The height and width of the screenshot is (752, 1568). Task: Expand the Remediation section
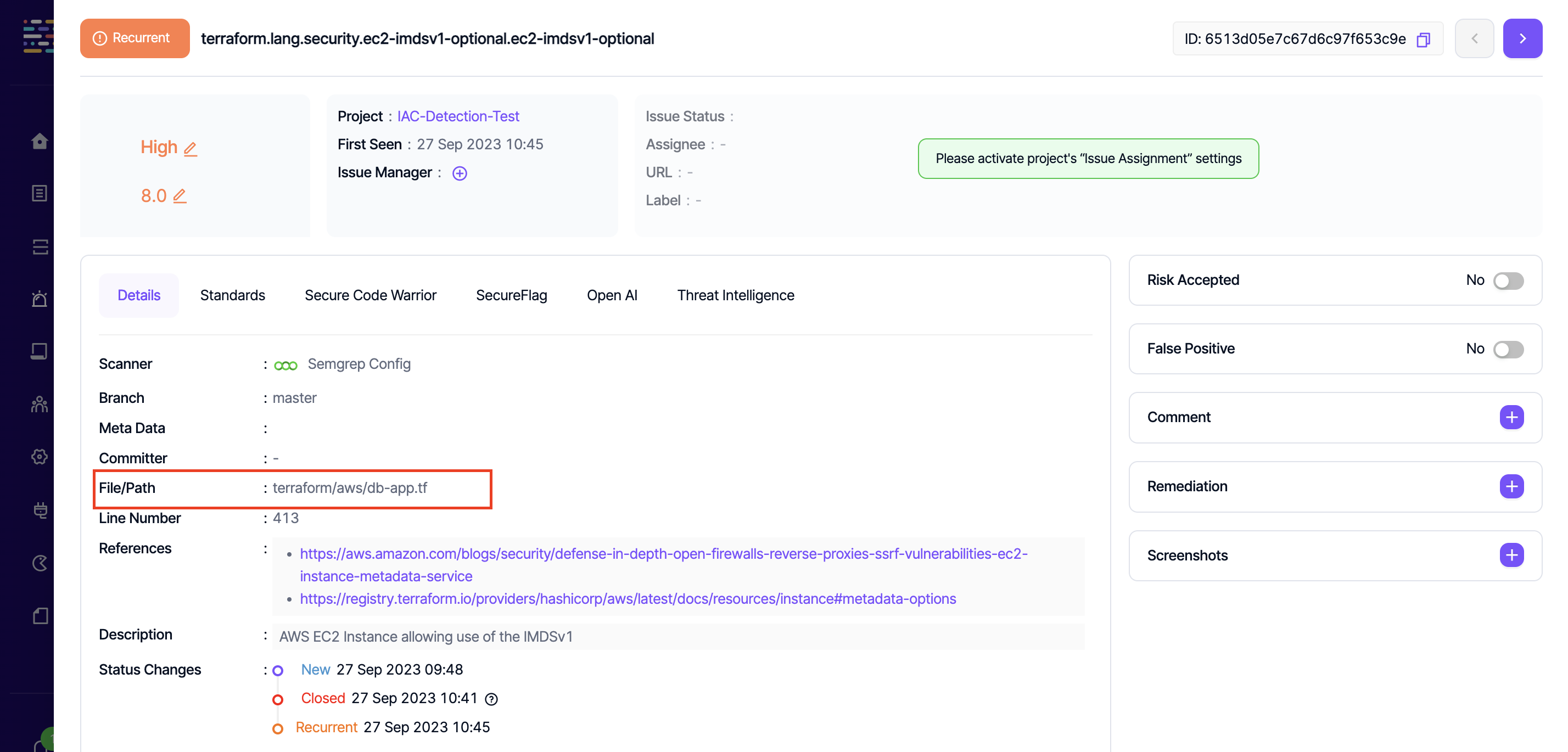[1511, 486]
